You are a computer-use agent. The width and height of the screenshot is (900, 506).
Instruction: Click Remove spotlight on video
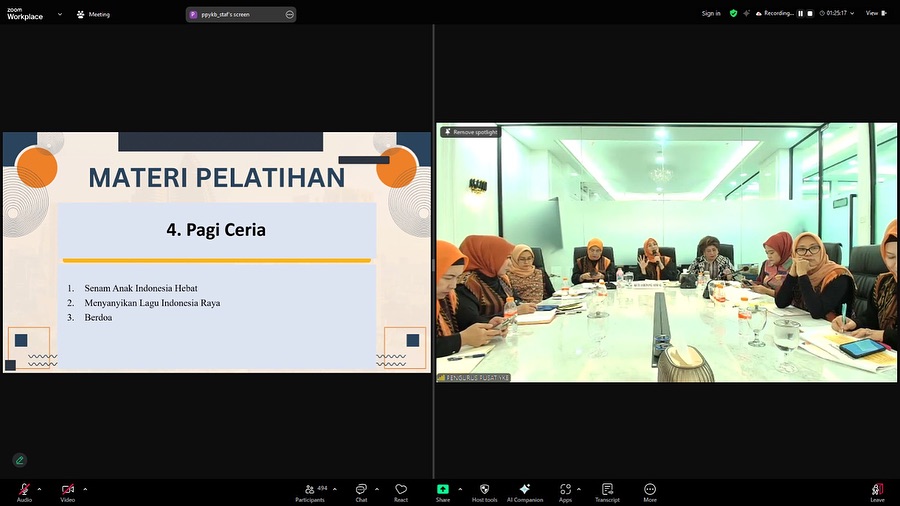tap(470, 132)
